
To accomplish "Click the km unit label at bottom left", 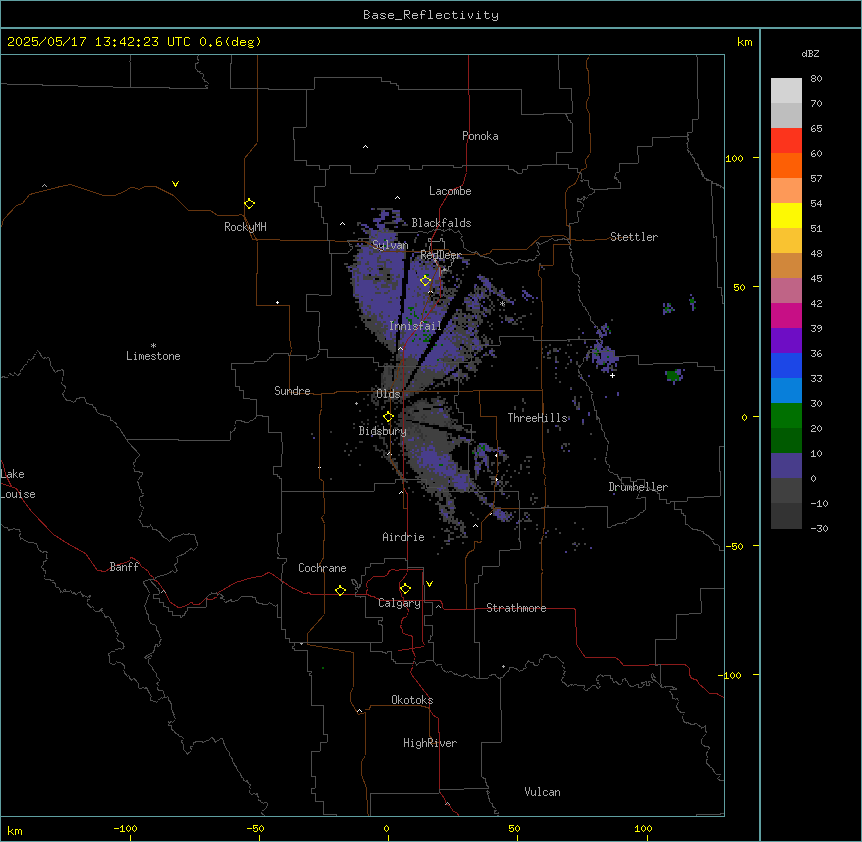I will point(15,830).
